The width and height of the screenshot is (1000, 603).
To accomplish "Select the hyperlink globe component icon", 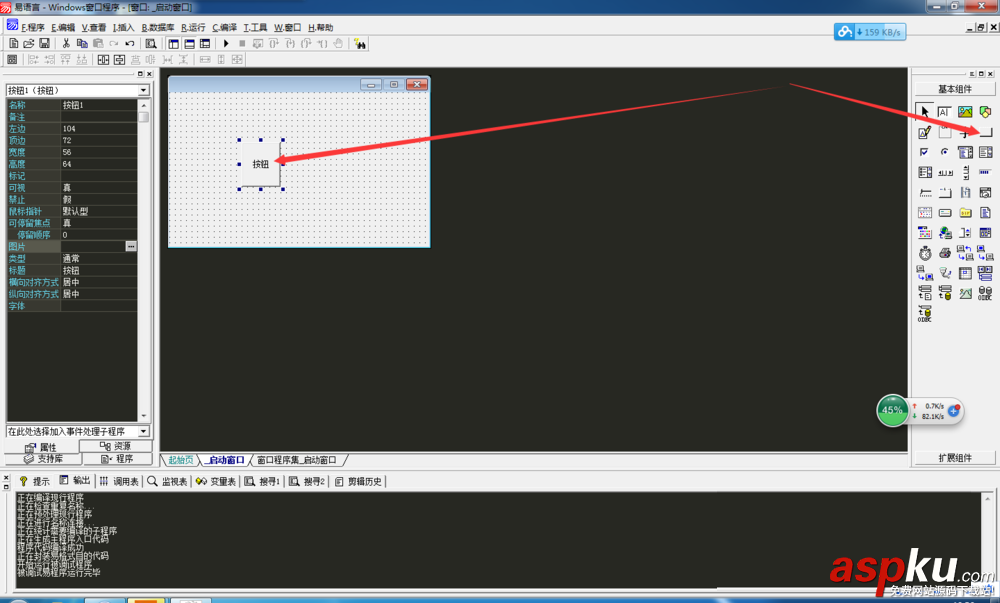I will 945,233.
